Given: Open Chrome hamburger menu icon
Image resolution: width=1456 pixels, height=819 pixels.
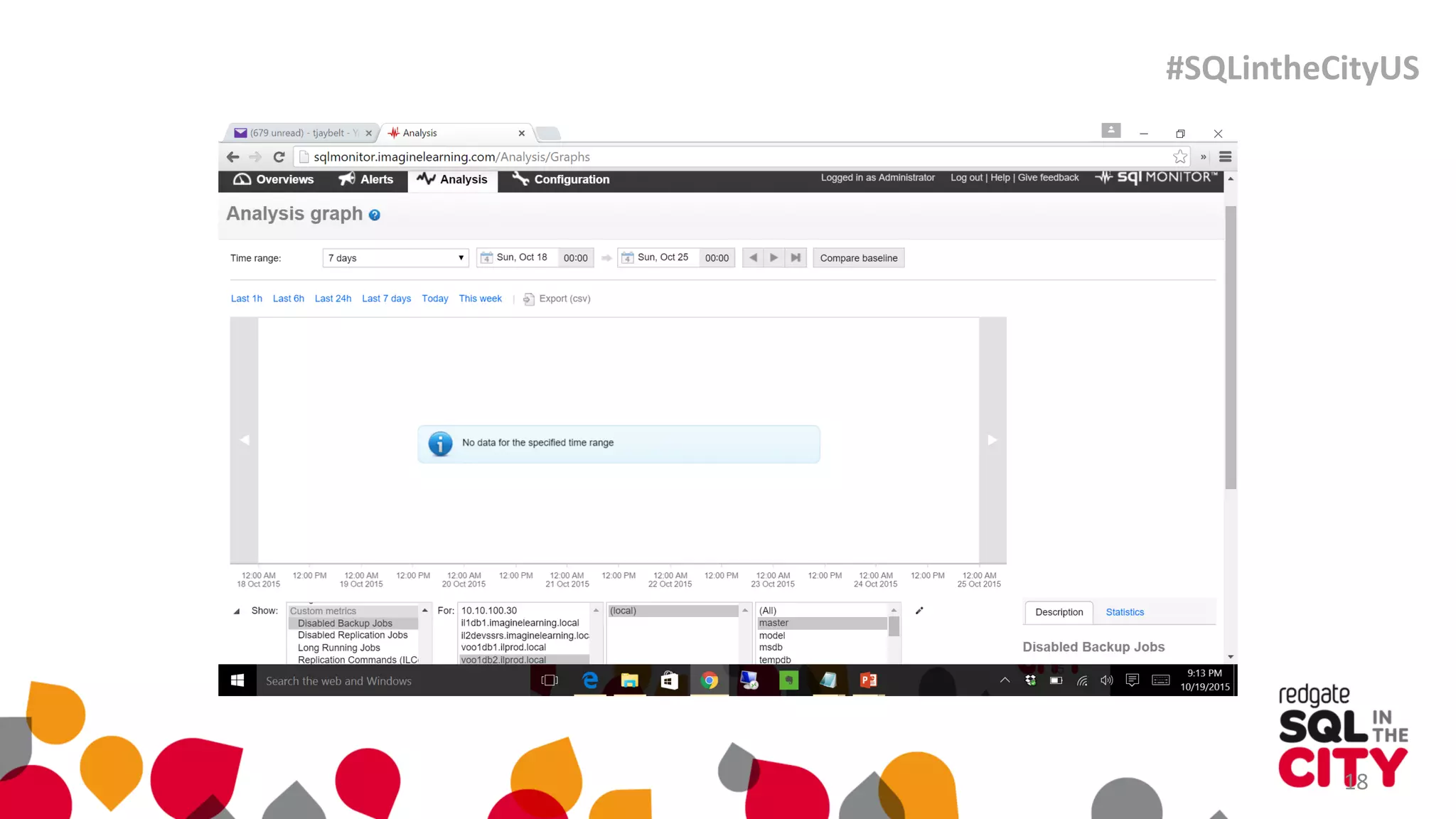Looking at the screenshot, I should click(x=1225, y=157).
